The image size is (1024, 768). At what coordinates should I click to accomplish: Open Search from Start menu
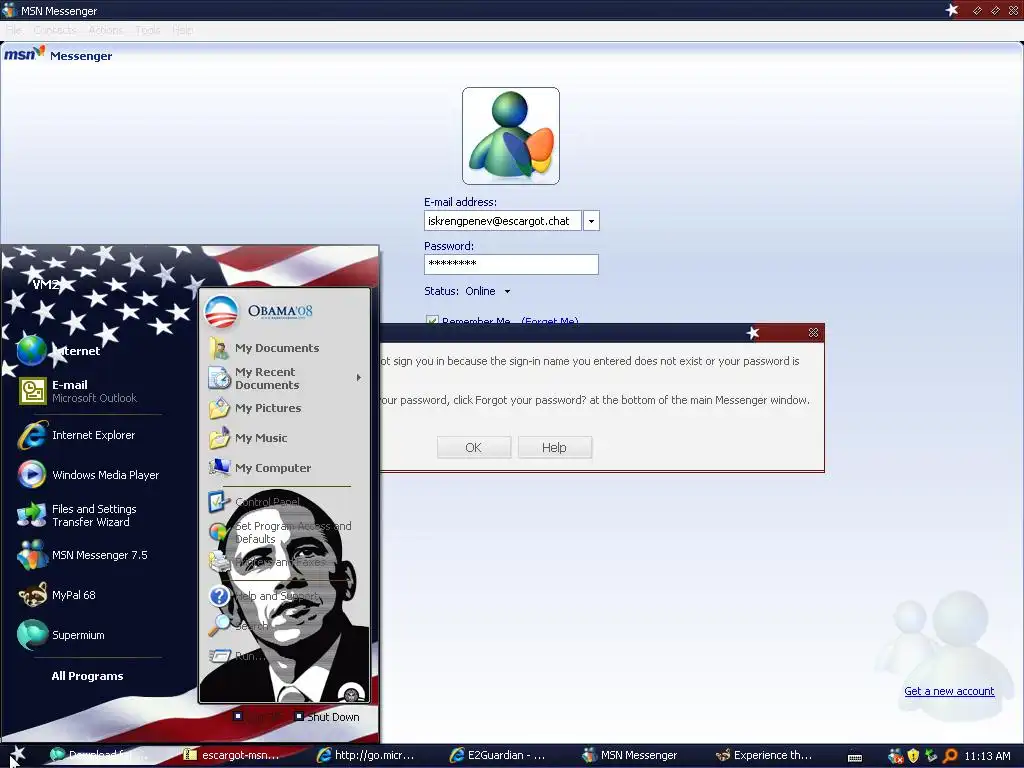pyautogui.click(x=238, y=626)
